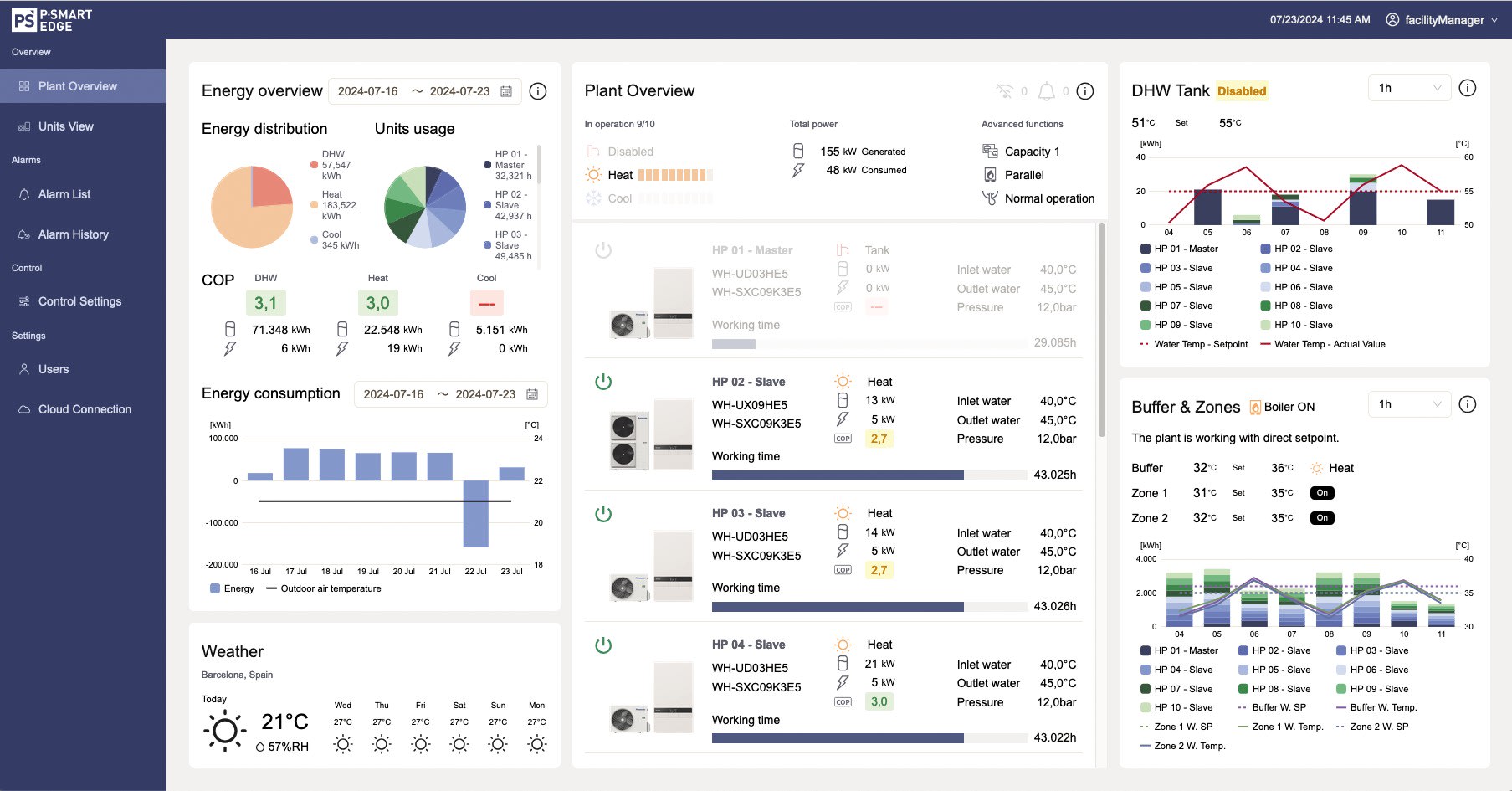Open the Plant Overview info icon
This screenshot has height=791, width=1512.
click(x=1084, y=91)
